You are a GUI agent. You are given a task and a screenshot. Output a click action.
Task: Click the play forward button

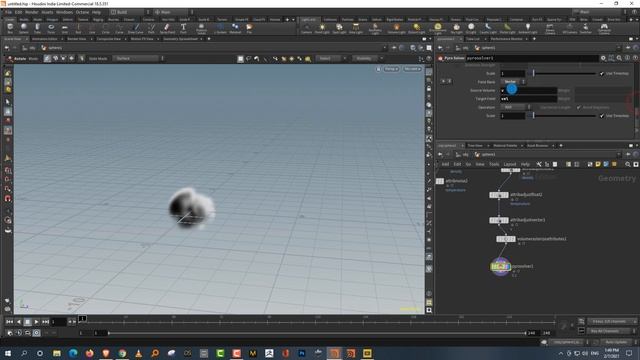[x=36, y=322]
